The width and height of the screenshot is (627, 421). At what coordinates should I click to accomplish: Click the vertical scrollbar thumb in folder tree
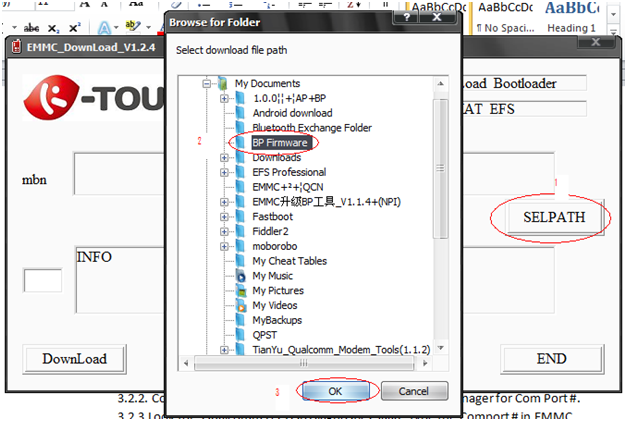(x=441, y=168)
